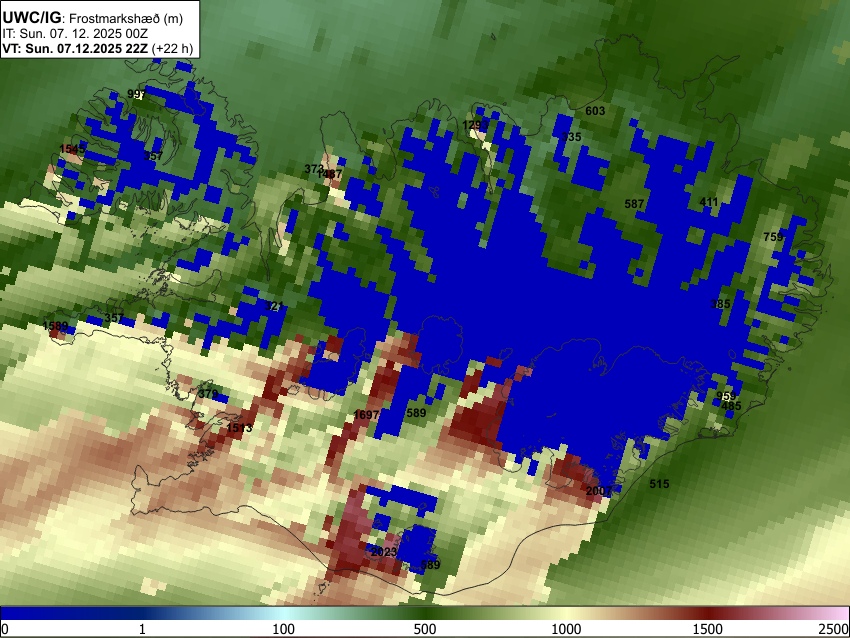The height and width of the screenshot is (638, 850).
Task: Click the map value label '1697'
Action: 366,415
